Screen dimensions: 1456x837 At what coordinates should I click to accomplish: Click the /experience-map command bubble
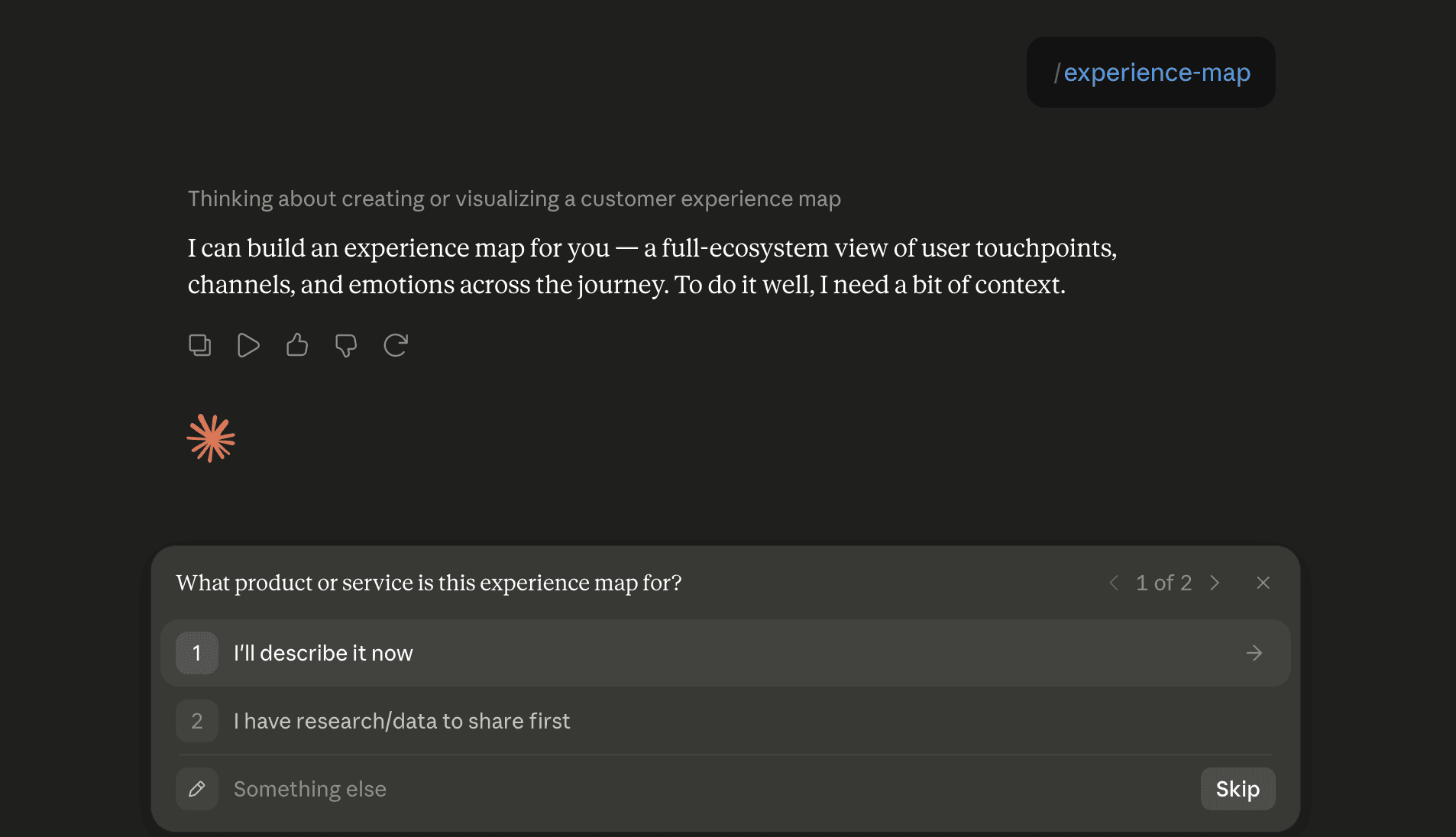click(1151, 73)
